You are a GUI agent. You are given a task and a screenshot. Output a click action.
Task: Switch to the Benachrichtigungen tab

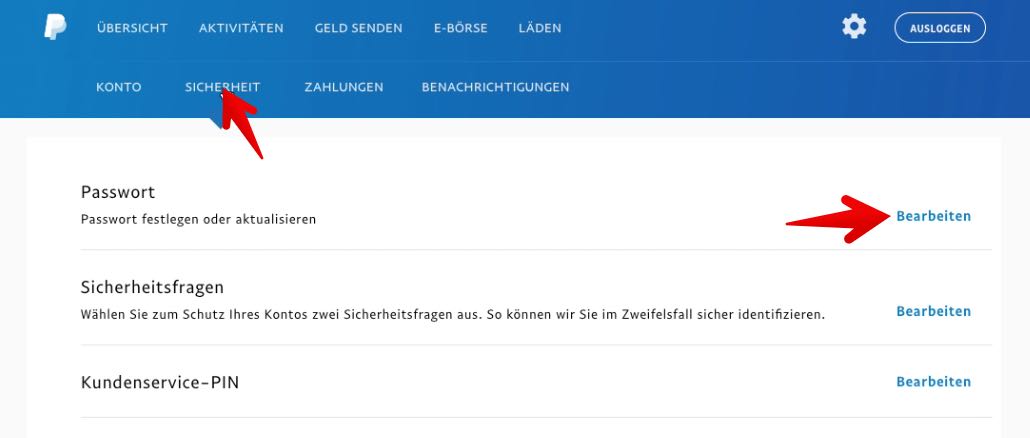coord(495,87)
